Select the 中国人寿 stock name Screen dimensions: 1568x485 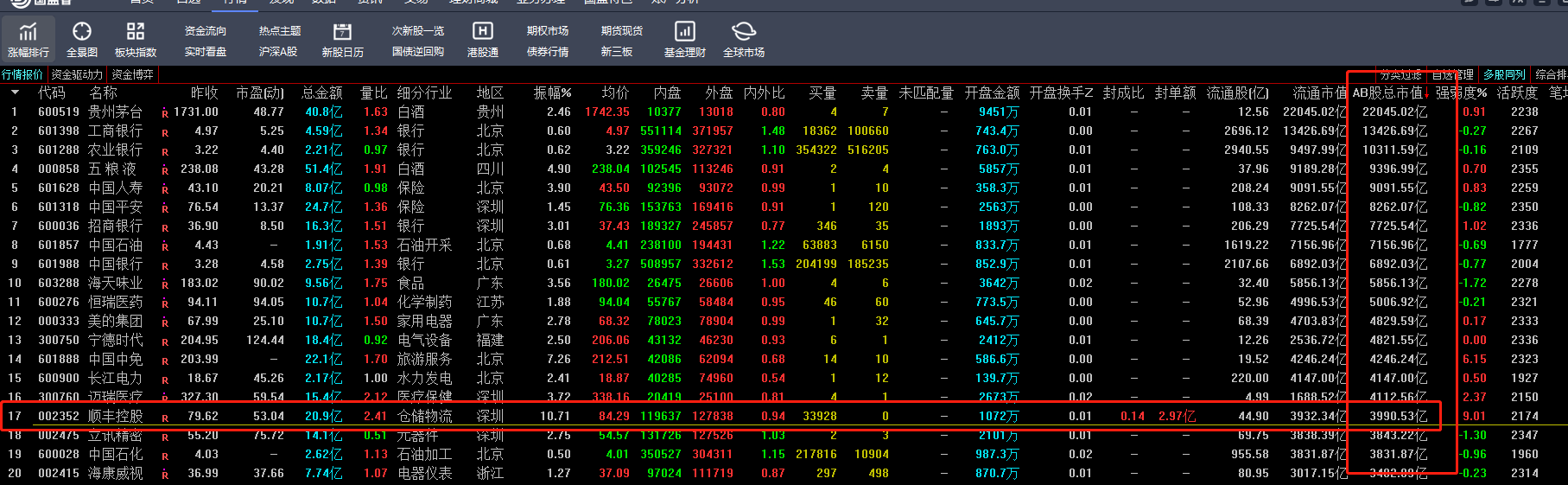115,188
